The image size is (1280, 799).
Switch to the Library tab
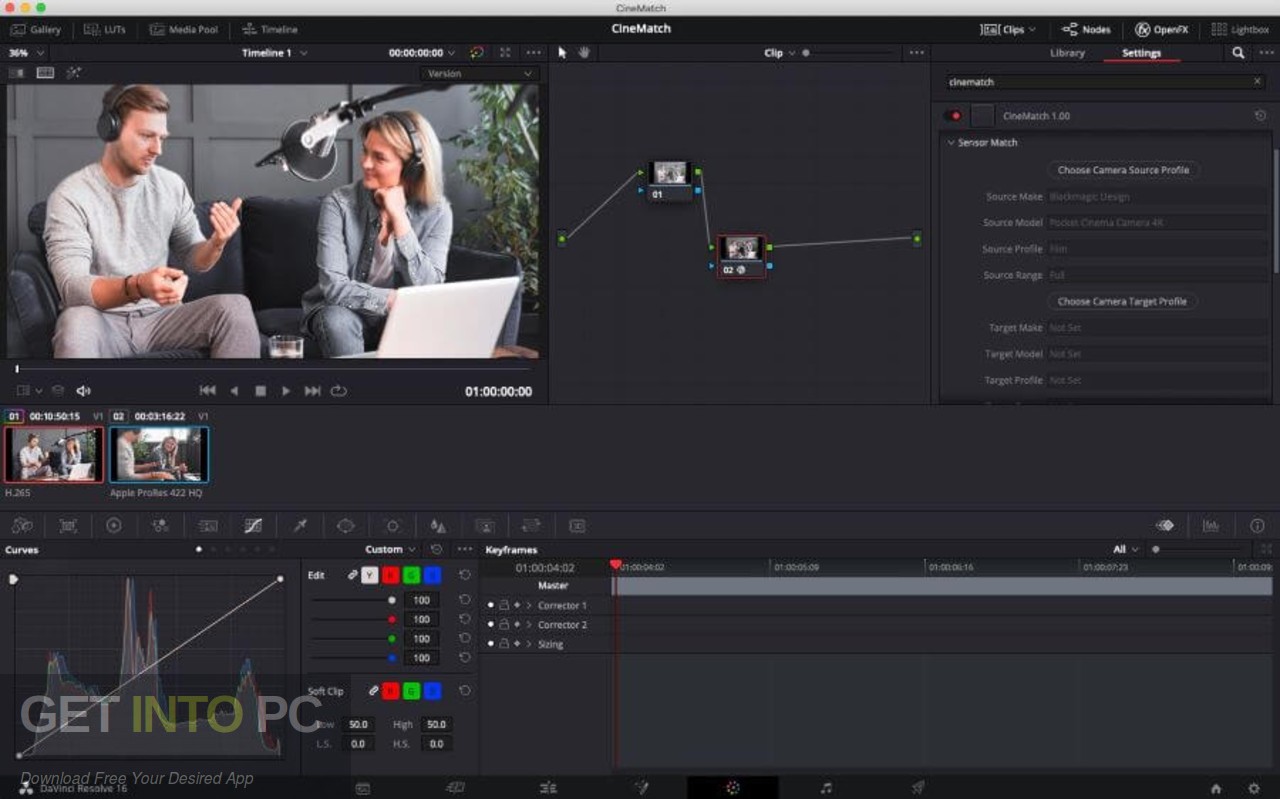pos(1067,53)
